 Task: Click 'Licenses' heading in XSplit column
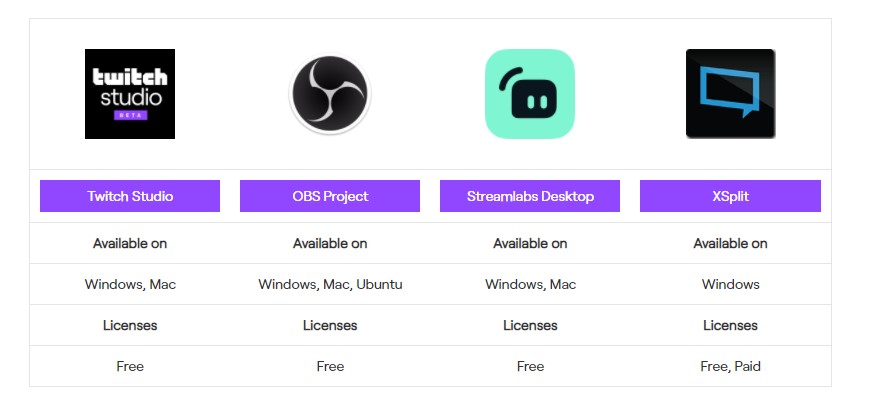730,325
